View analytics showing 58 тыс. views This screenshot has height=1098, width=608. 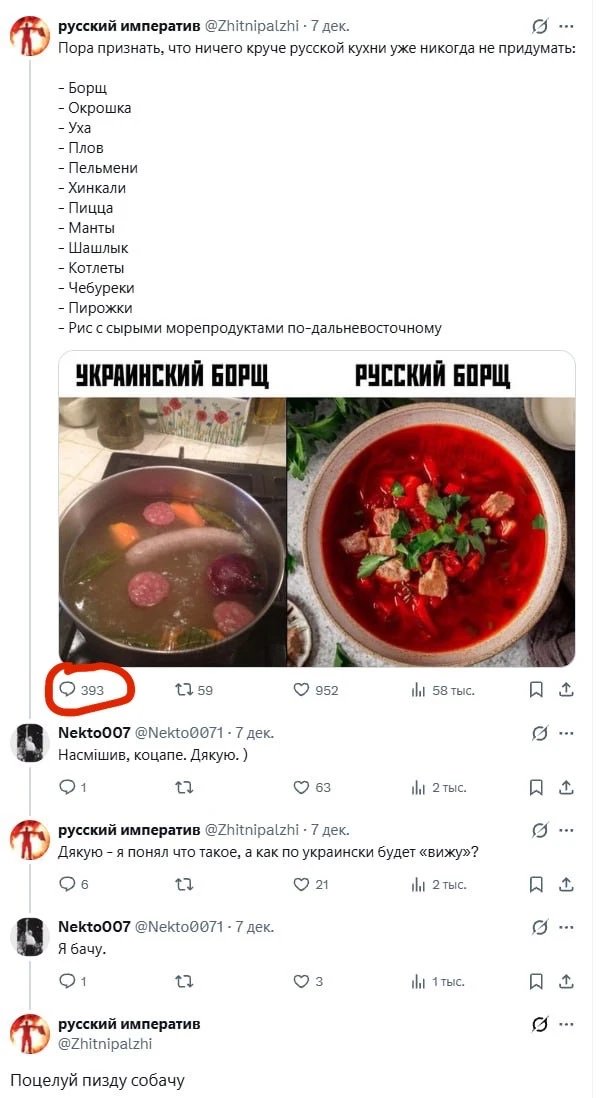[x=442, y=690]
